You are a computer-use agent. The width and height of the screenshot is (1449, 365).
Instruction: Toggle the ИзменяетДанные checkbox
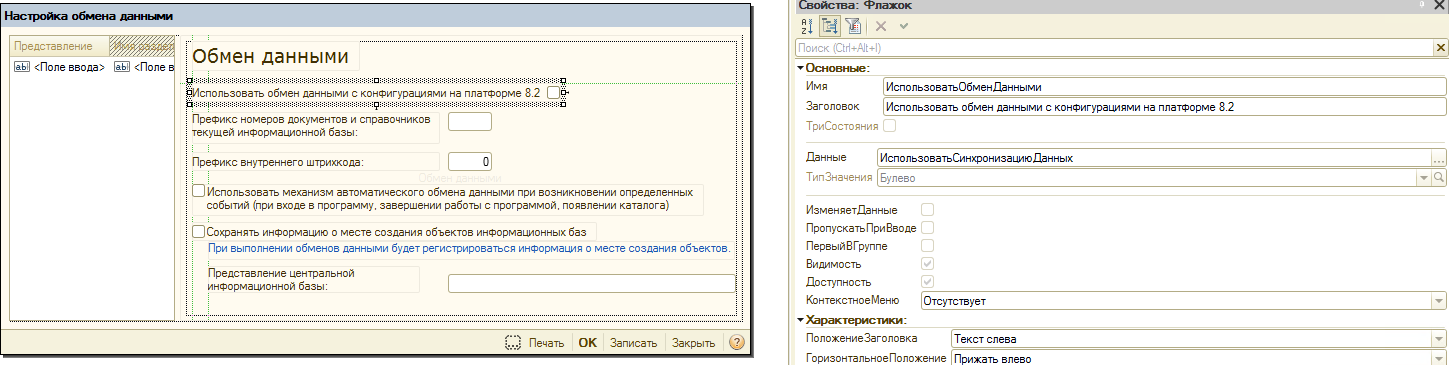[x=927, y=210]
